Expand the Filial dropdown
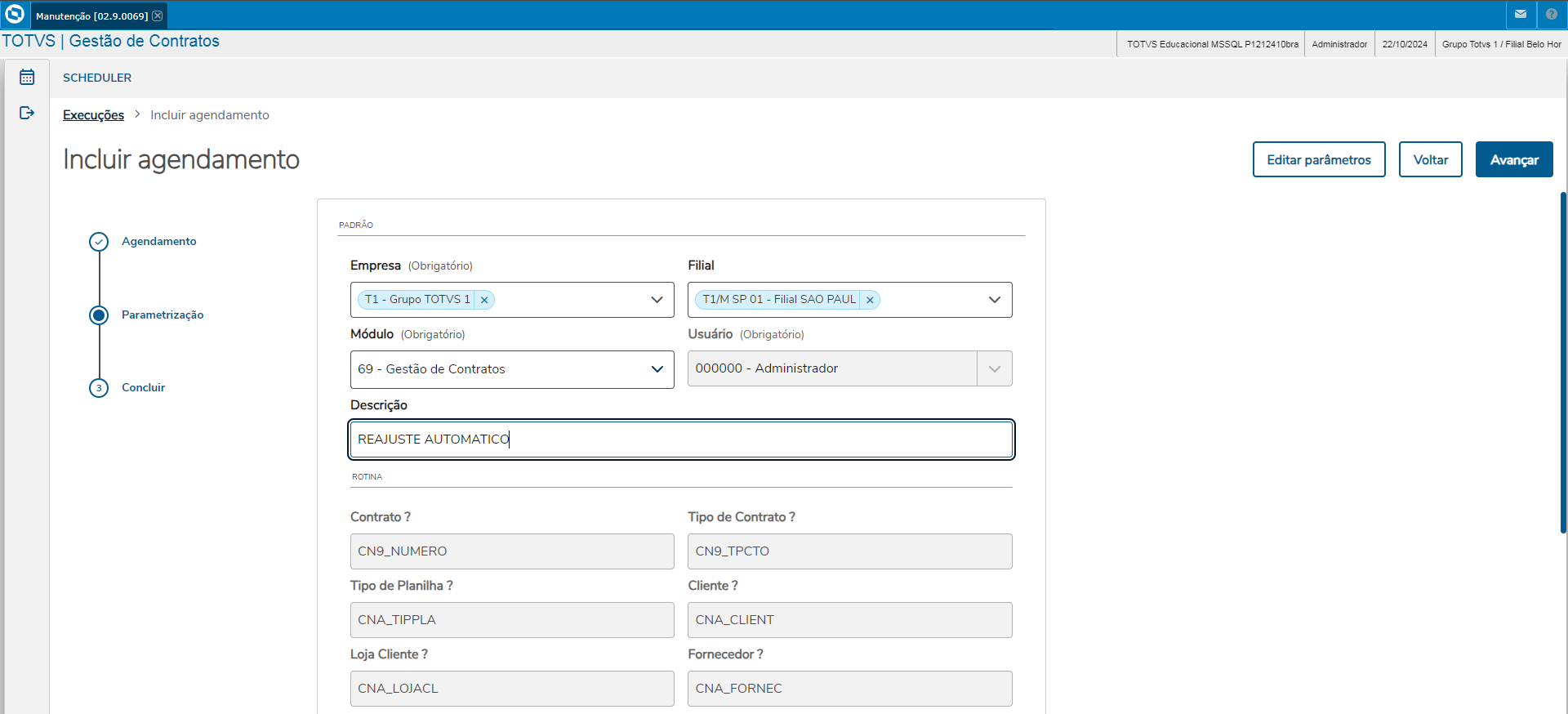This screenshot has height=714, width=1568. point(994,300)
